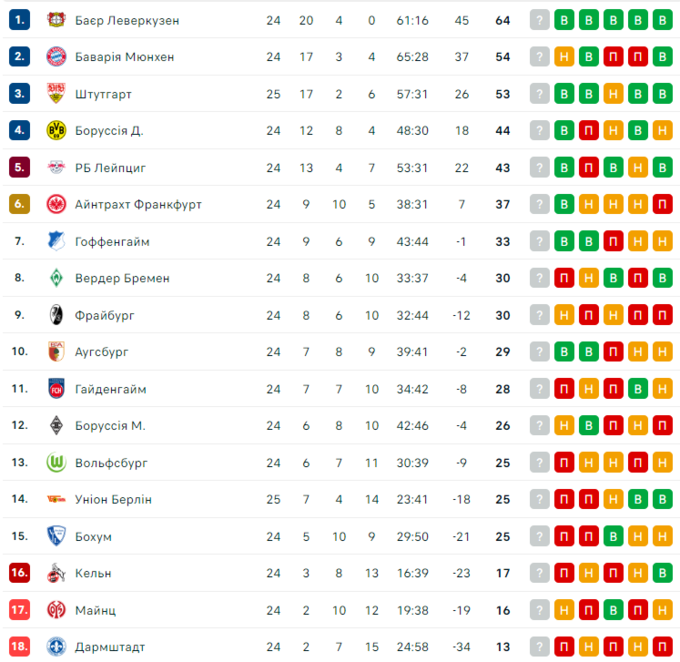The height and width of the screenshot is (662, 680).
Task: Click the Вердер Бремен green diamond logo
Action: (55, 278)
